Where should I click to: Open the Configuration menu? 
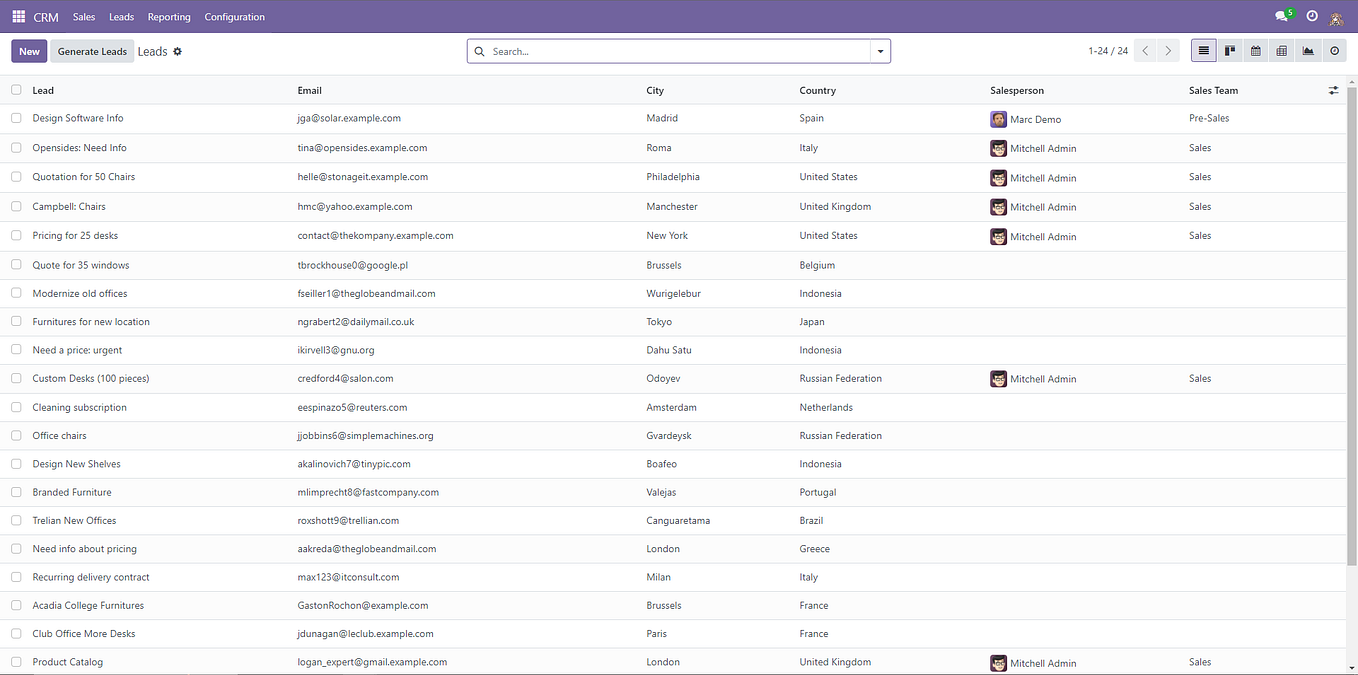(x=233, y=16)
